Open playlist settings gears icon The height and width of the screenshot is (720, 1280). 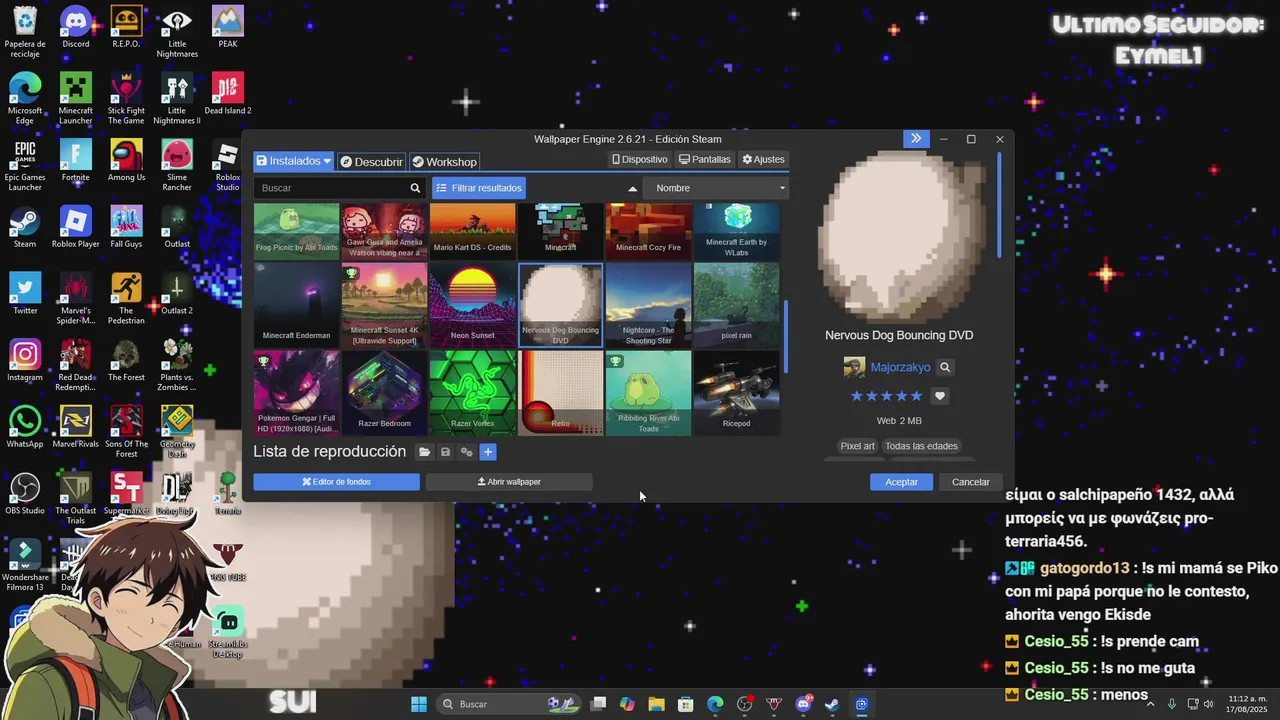coord(466,452)
